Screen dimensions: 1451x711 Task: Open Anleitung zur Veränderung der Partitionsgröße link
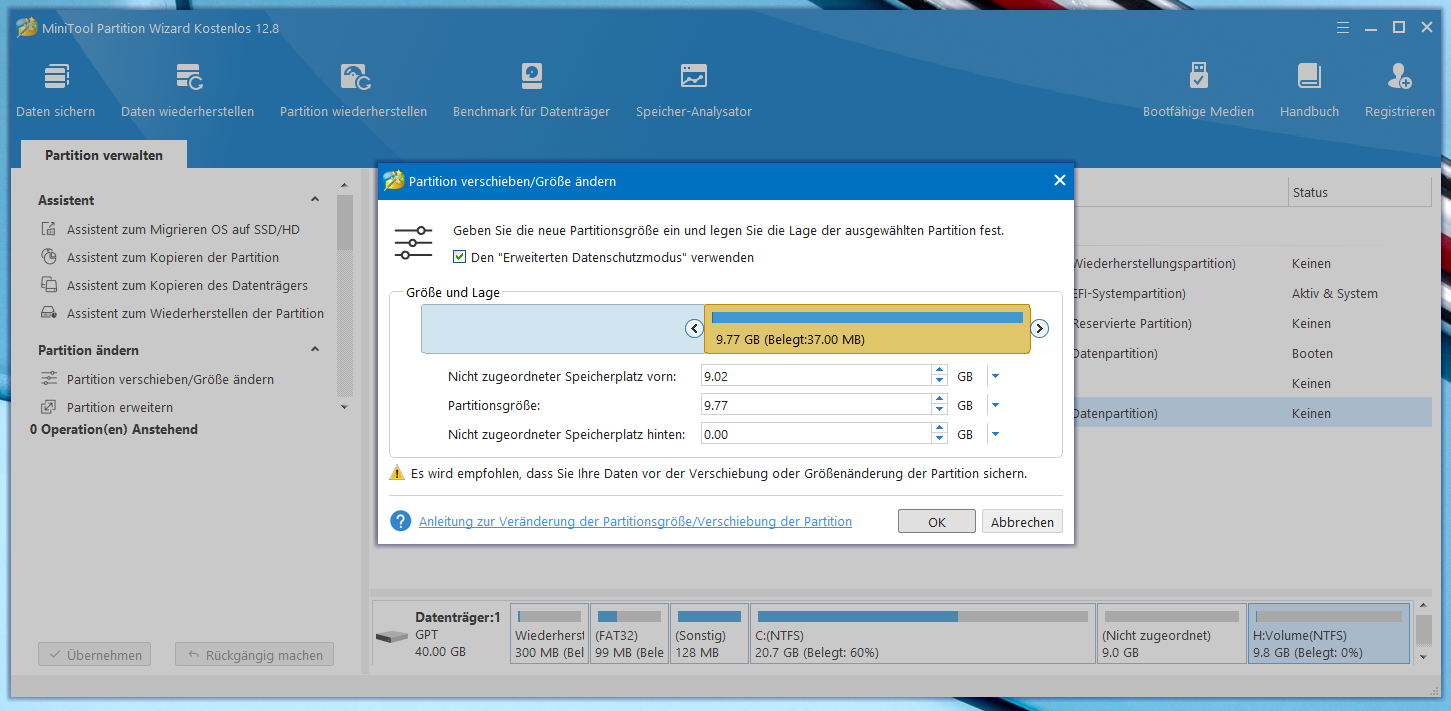click(635, 521)
